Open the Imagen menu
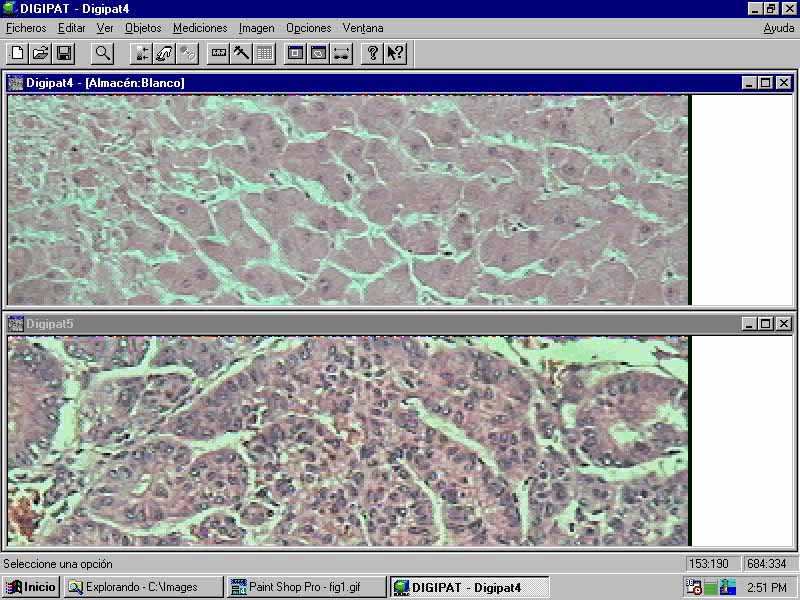This screenshot has height=600, width=800. [x=256, y=28]
